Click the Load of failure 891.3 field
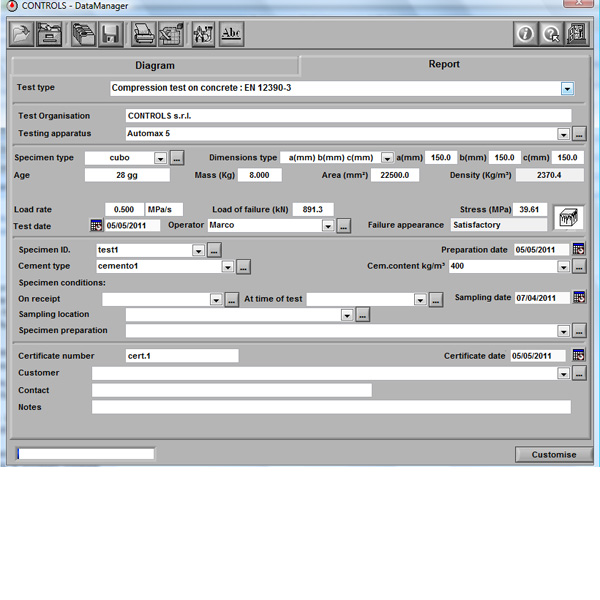600x600 pixels. click(x=313, y=210)
